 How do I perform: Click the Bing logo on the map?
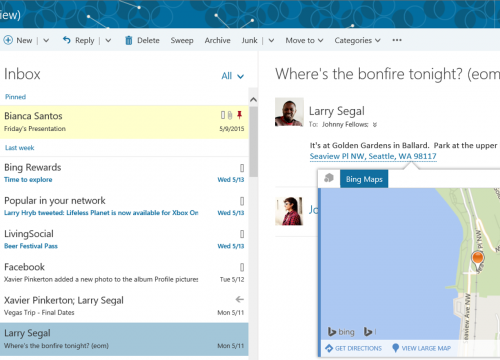click(x=341, y=332)
